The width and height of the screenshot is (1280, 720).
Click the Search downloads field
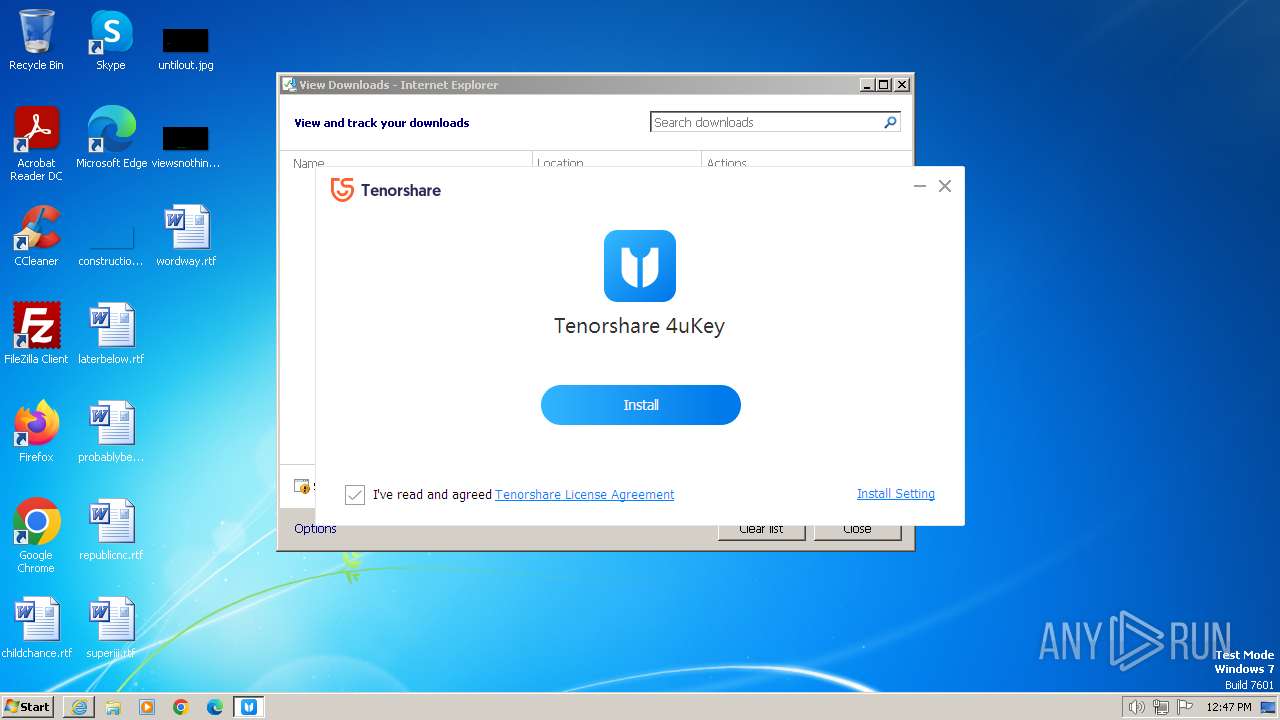click(766, 122)
